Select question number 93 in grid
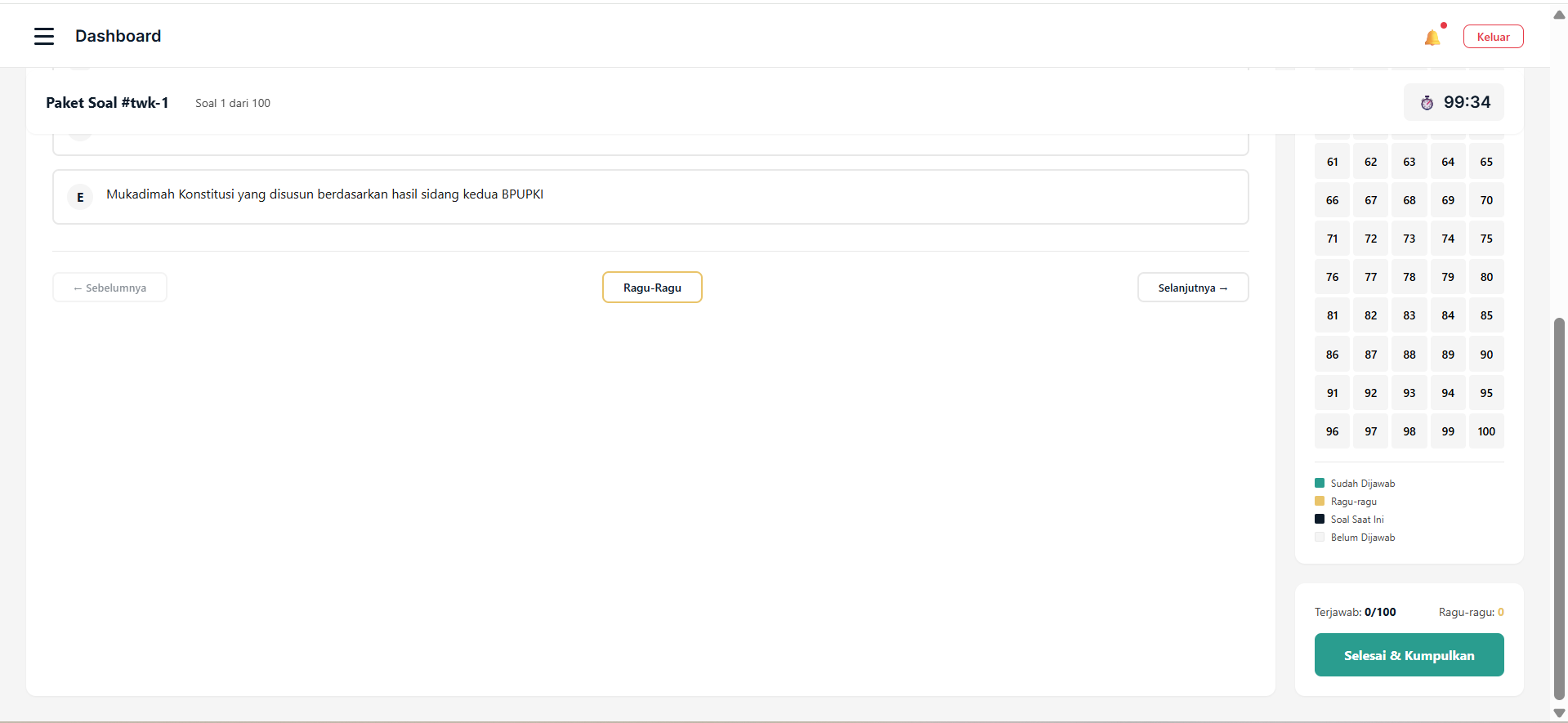 pyautogui.click(x=1409, y=393)
